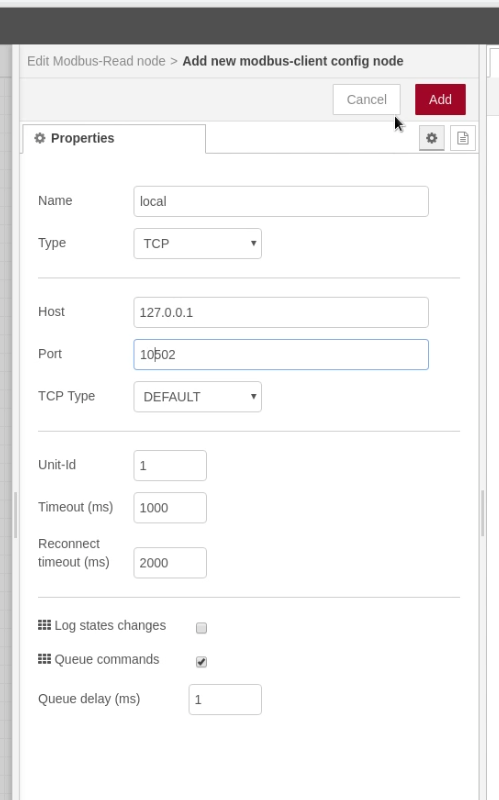Switch to the Properties tab

pyautogui.click(x=114, y=138)
